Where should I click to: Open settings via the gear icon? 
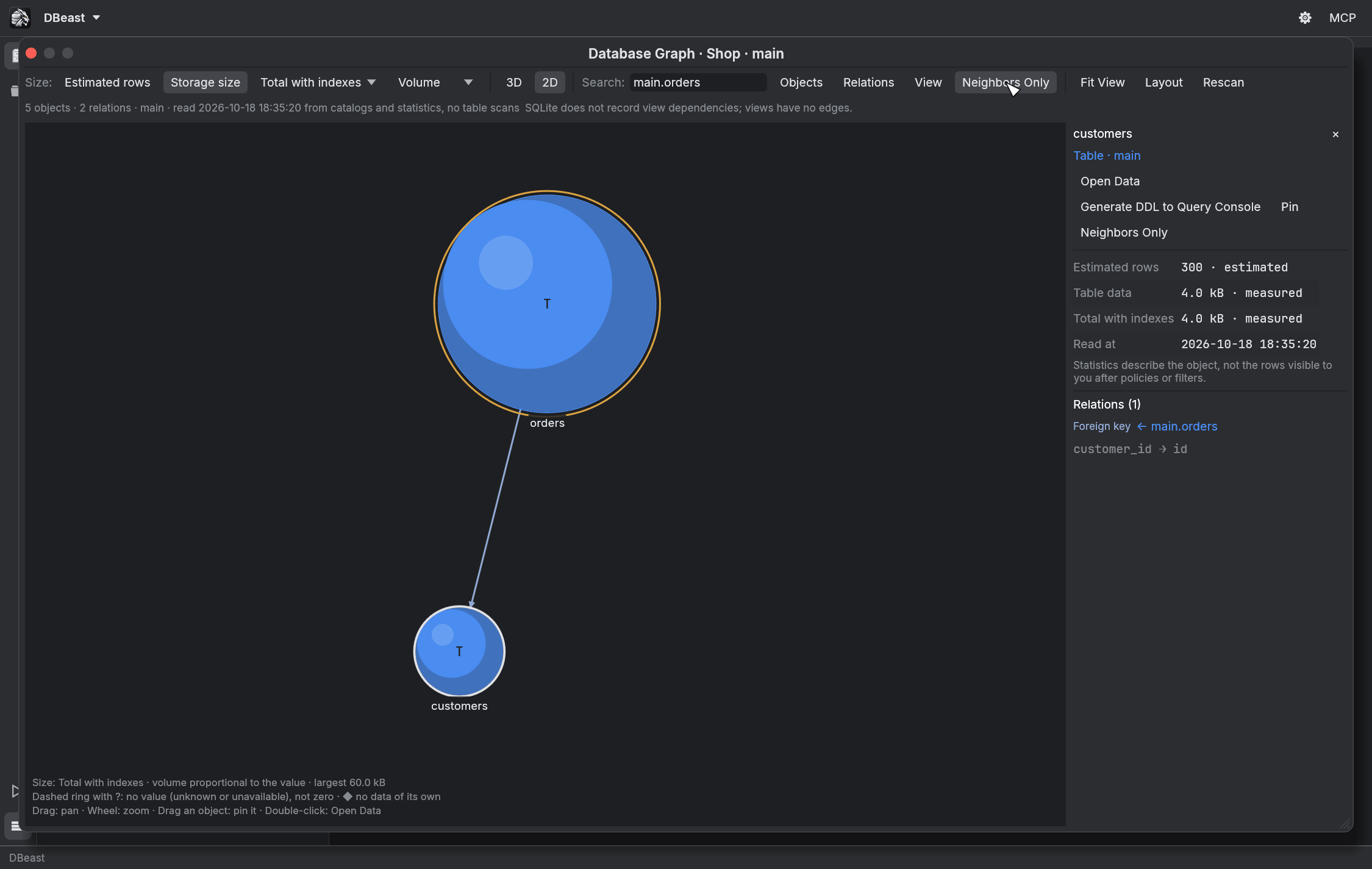[1305, 18]
